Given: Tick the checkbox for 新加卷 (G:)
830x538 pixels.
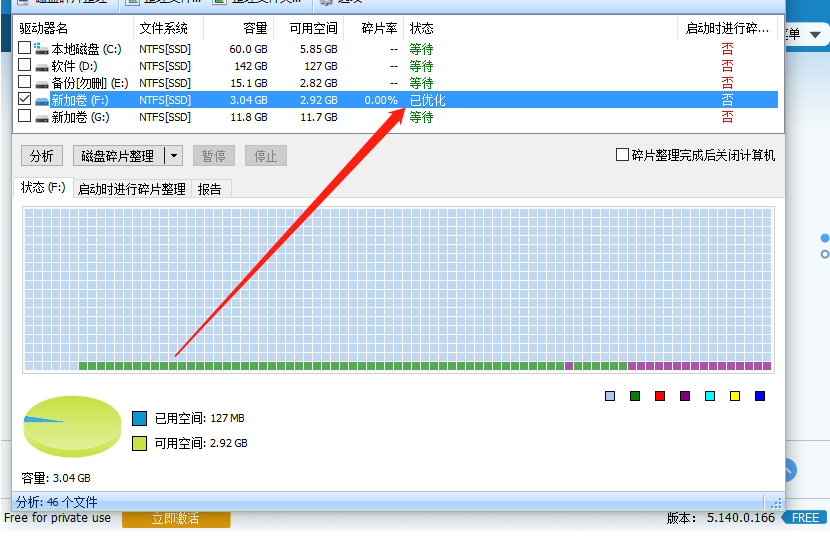Looking at the screenshot, I should [x=24, y=115].
